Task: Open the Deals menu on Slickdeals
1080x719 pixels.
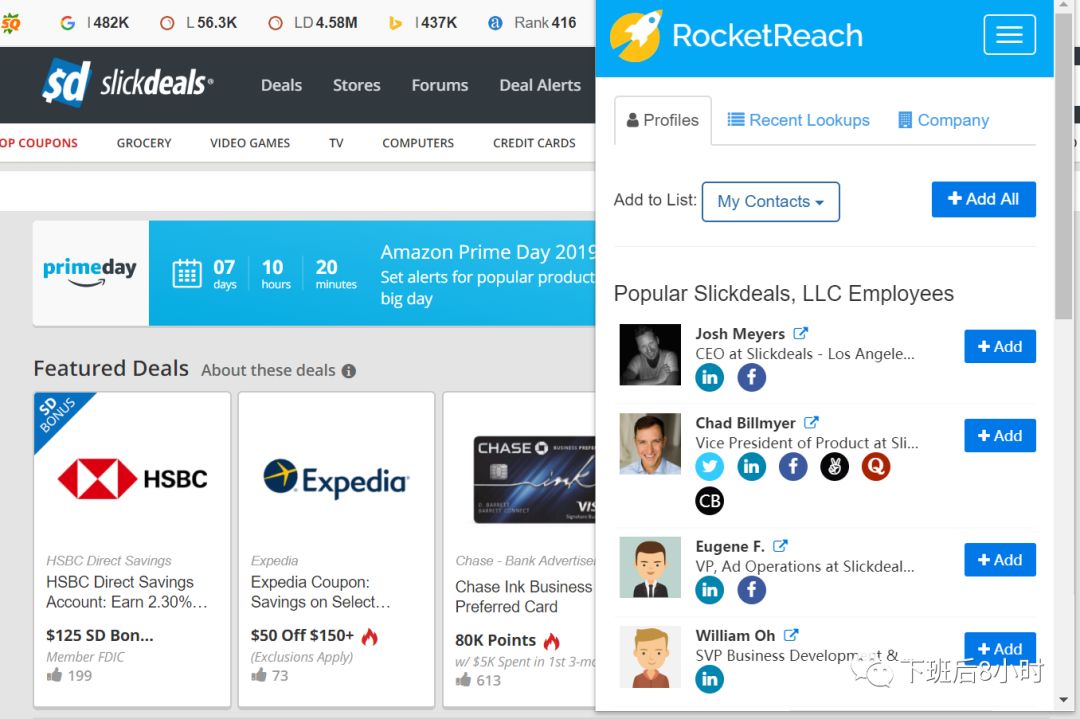Action: click(281, 85)
